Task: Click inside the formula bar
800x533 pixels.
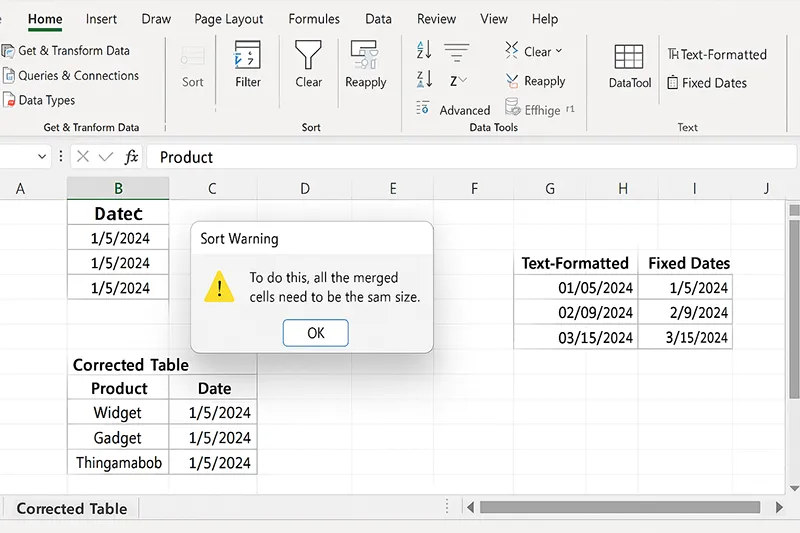Action: pos(471,157)
